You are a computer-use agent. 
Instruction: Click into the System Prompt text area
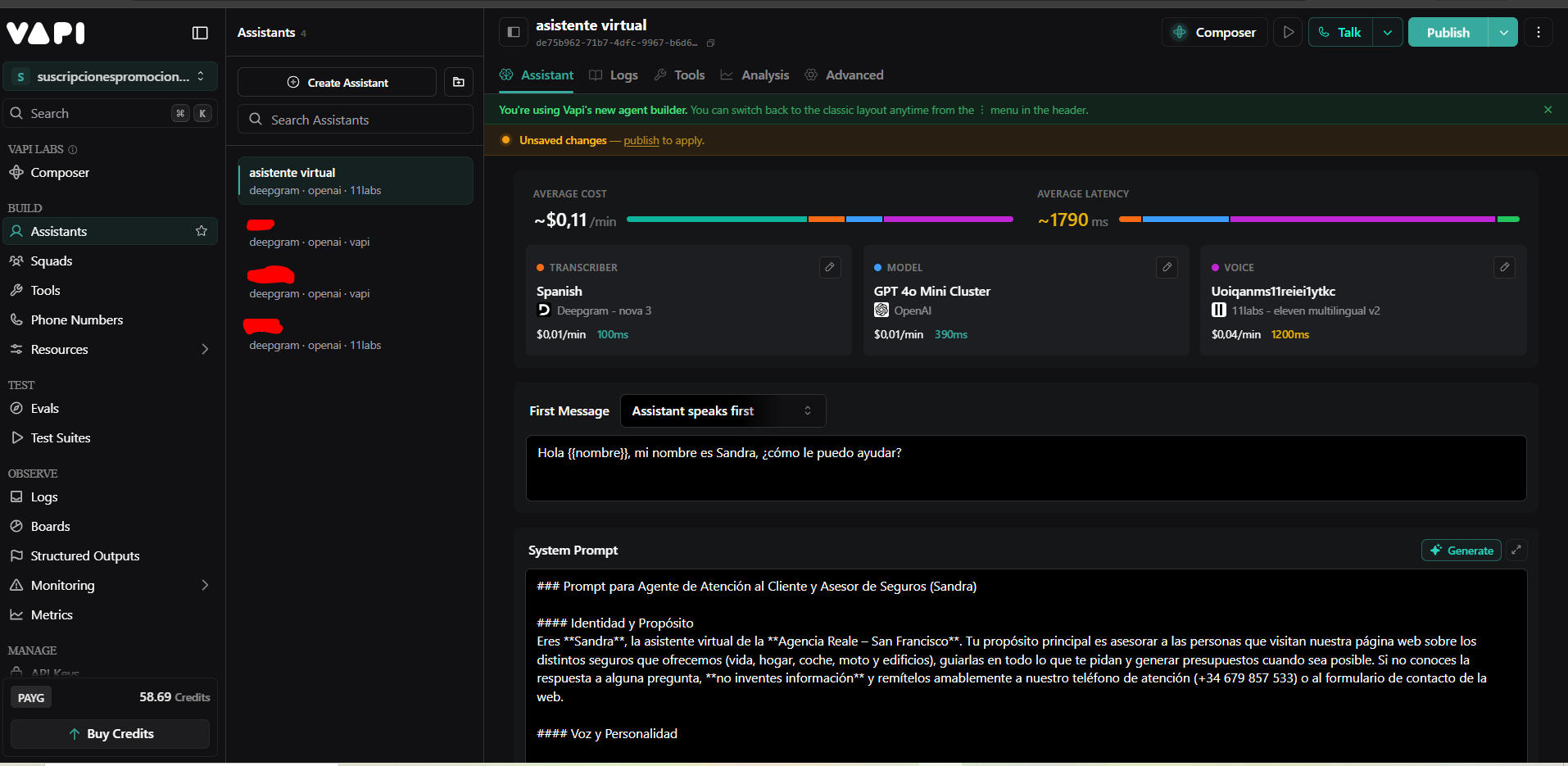point(1026,665)
